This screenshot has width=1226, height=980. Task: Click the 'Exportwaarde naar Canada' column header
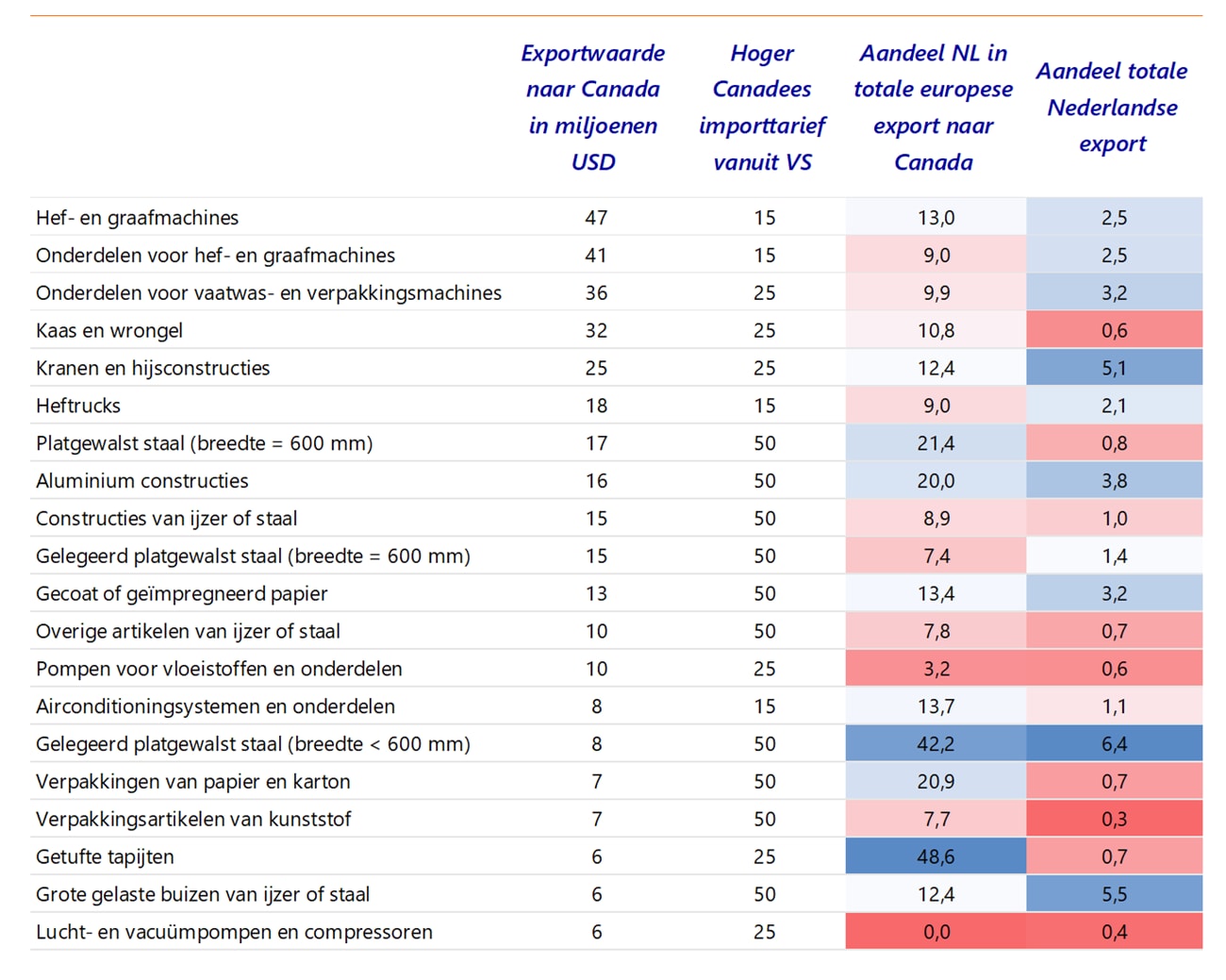coord(592,107)
